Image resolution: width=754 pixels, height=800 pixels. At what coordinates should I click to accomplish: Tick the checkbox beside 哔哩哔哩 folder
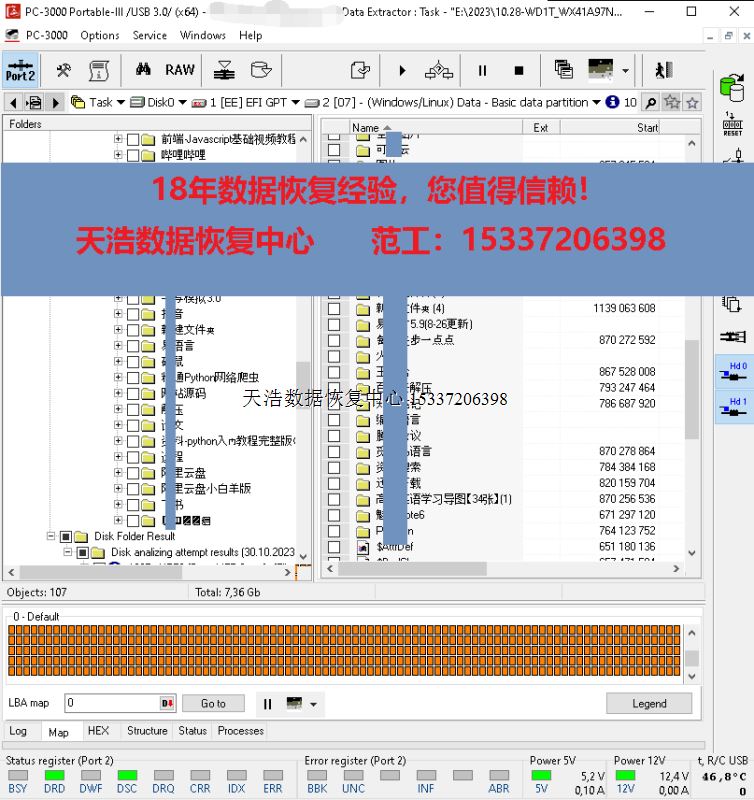pos(133,155)
